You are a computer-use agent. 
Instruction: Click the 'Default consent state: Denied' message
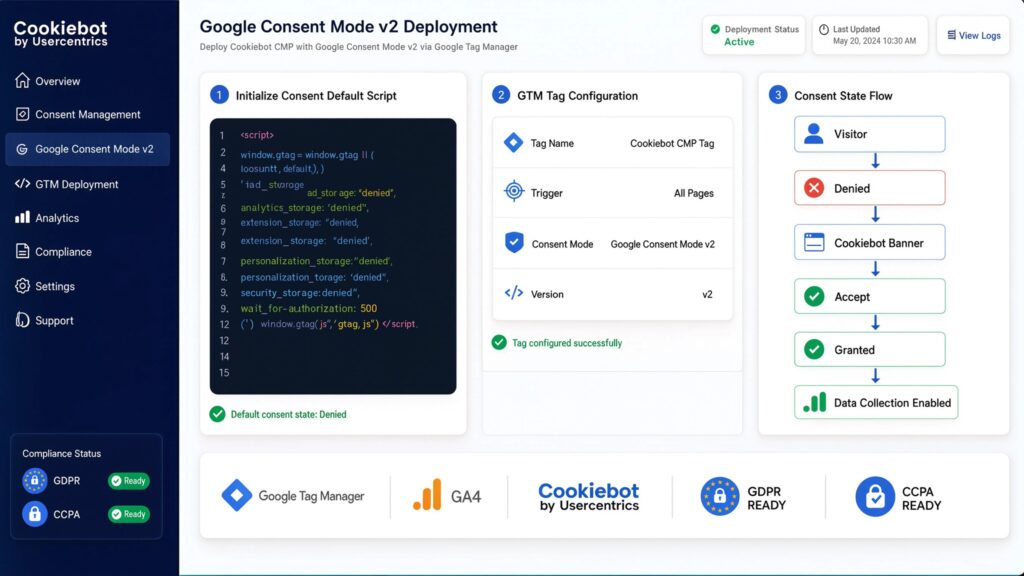click(289, 414)
